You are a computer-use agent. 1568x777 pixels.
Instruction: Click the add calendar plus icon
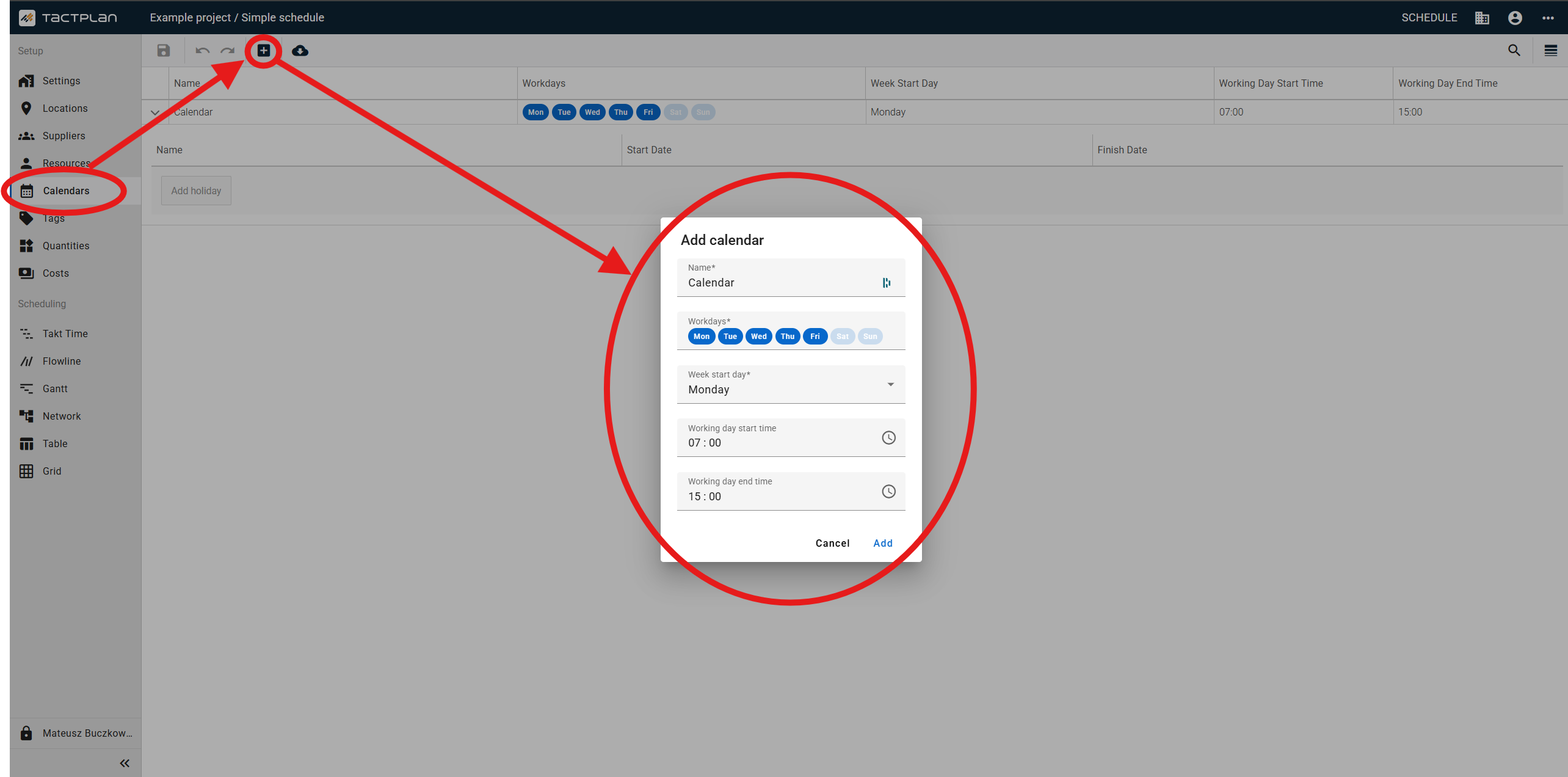tap(263, 51)
